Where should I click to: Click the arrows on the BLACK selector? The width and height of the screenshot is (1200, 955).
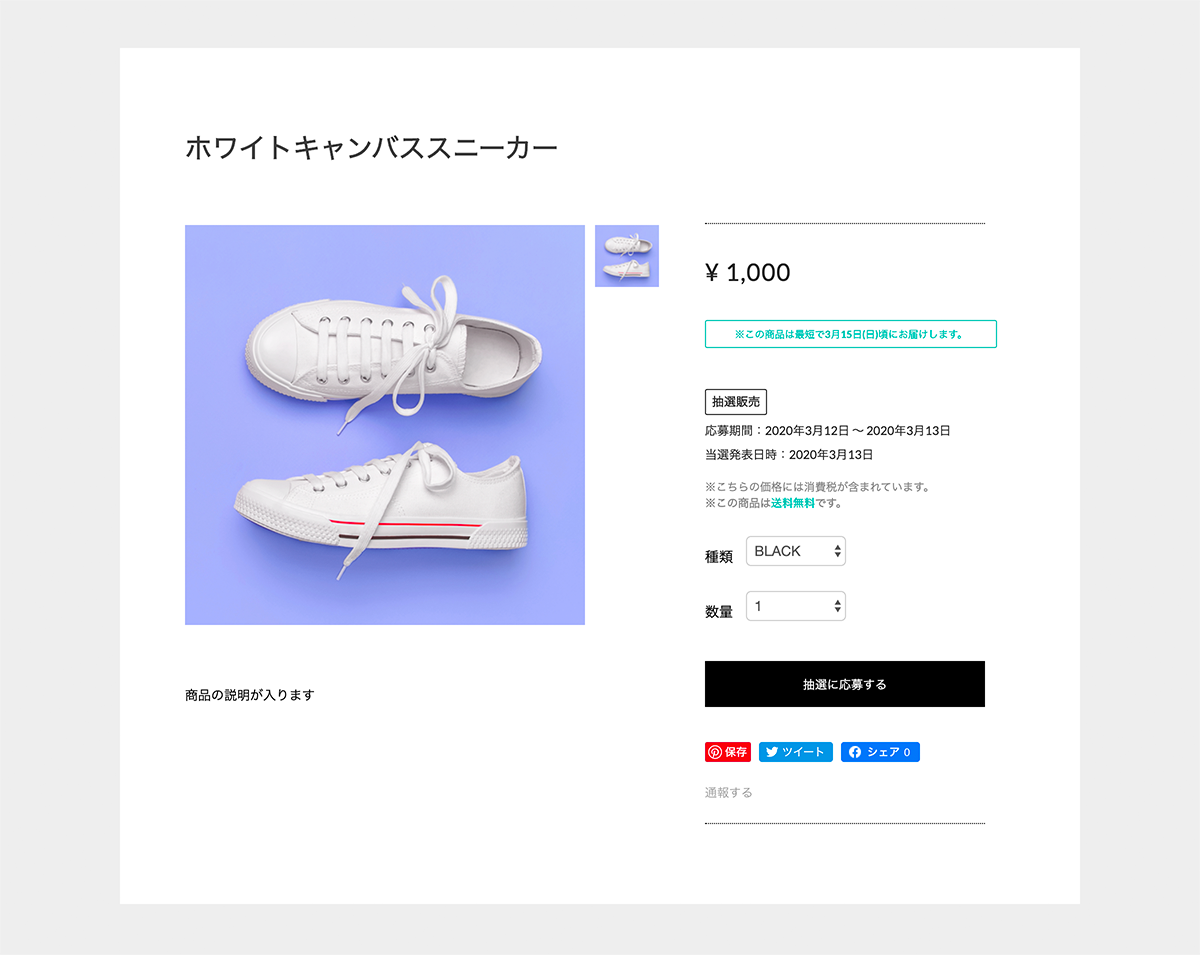click(838, 551)
